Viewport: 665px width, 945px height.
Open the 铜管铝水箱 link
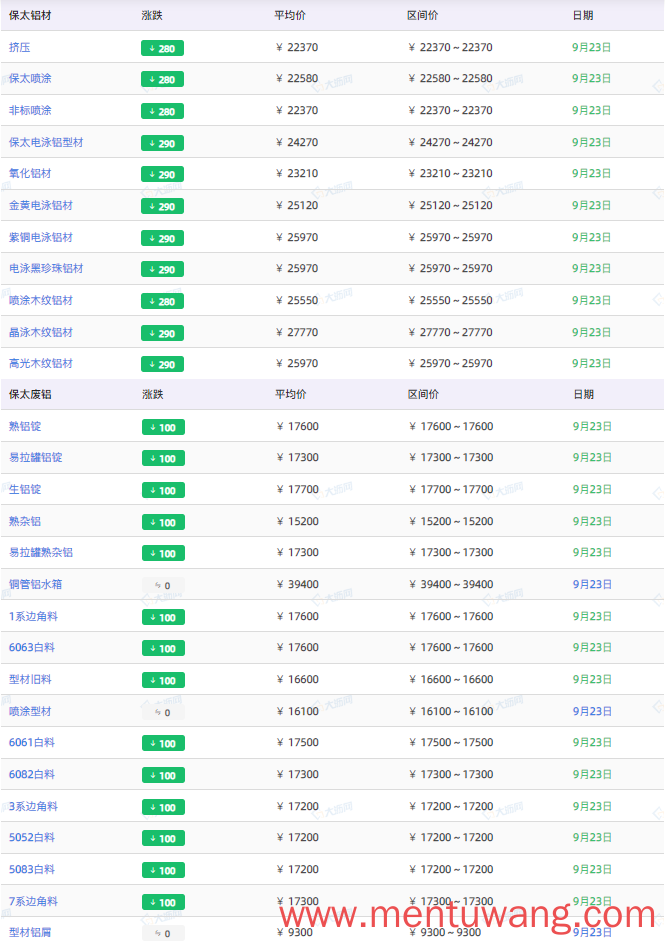pos(36,585)
